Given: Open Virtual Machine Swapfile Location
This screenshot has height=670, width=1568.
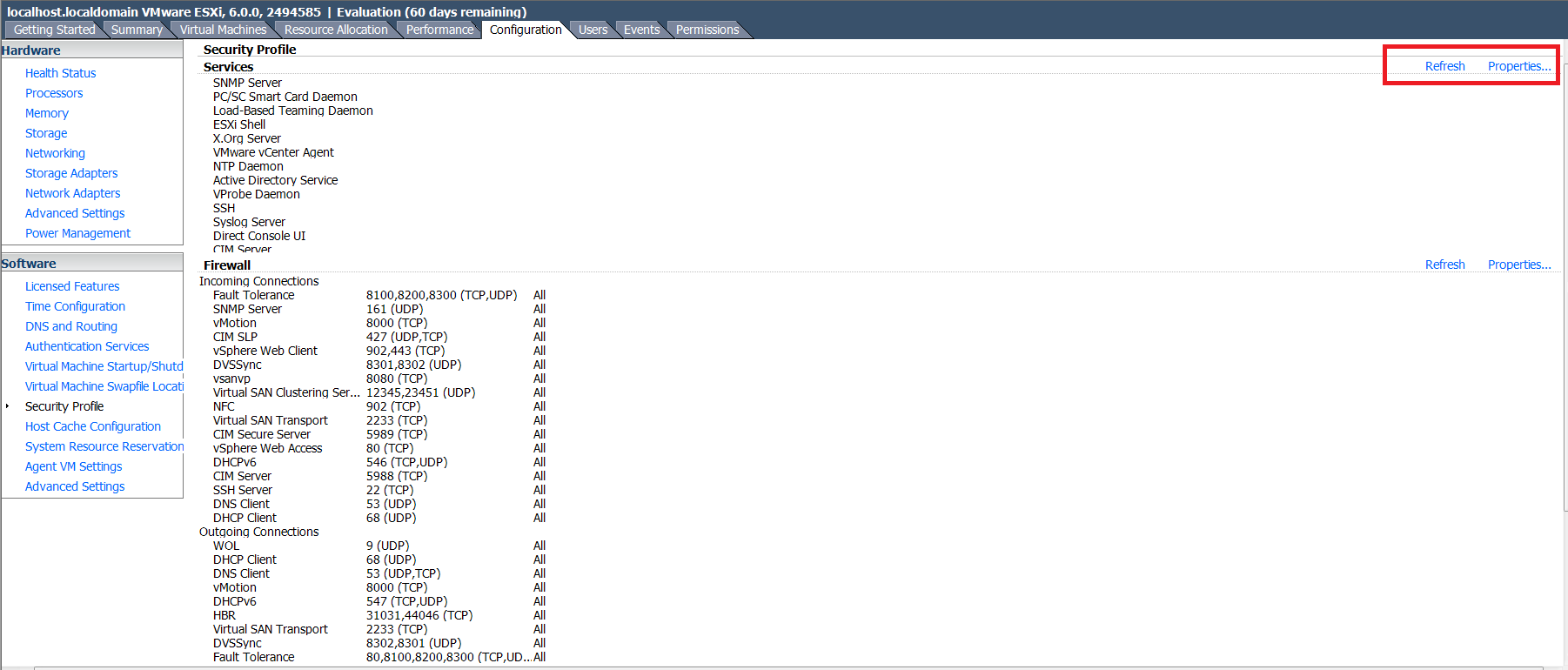Looking at the screenshot, I should 104,386.
